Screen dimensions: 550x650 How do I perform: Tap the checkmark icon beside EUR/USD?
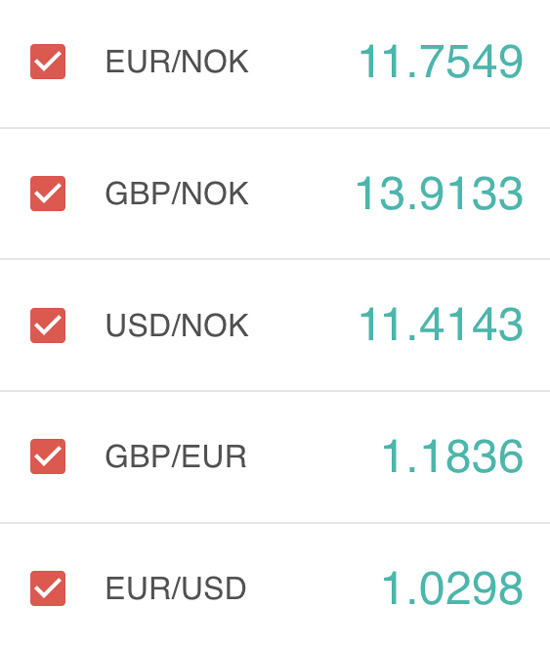pos(48,588)
